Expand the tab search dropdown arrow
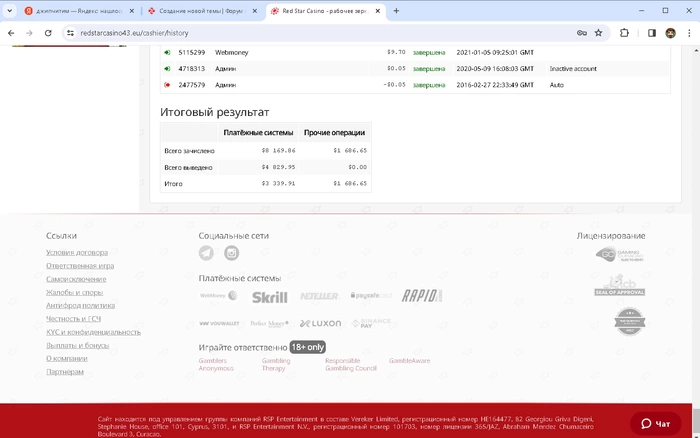The image size is (700, 438). (x=9, y=11)
